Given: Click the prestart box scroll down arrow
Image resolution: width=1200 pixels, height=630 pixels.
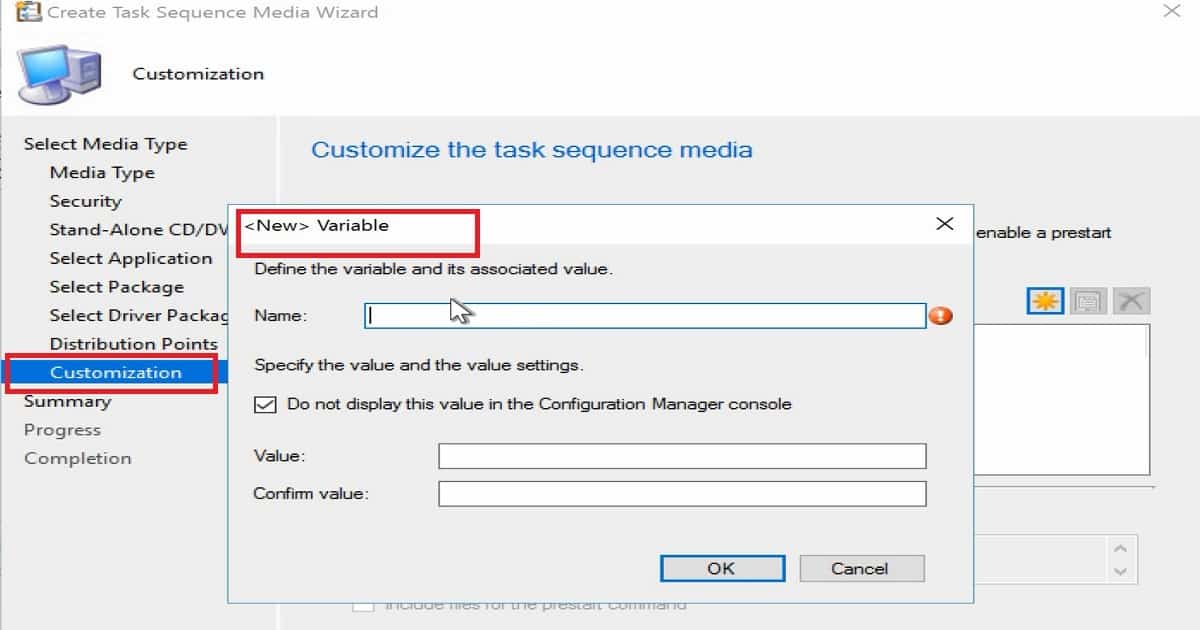Looking at the screenshot, I should 1120,572.
